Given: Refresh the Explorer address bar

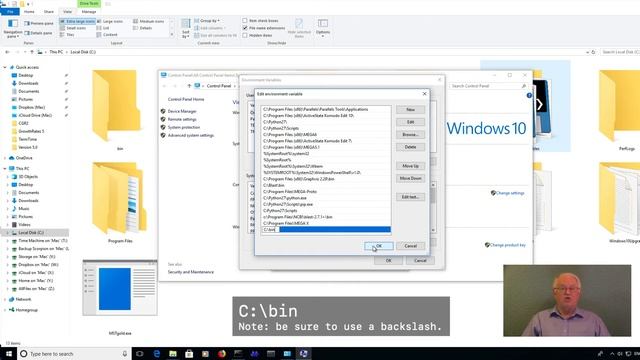Looking at the screenshot, I should [593, 52].
